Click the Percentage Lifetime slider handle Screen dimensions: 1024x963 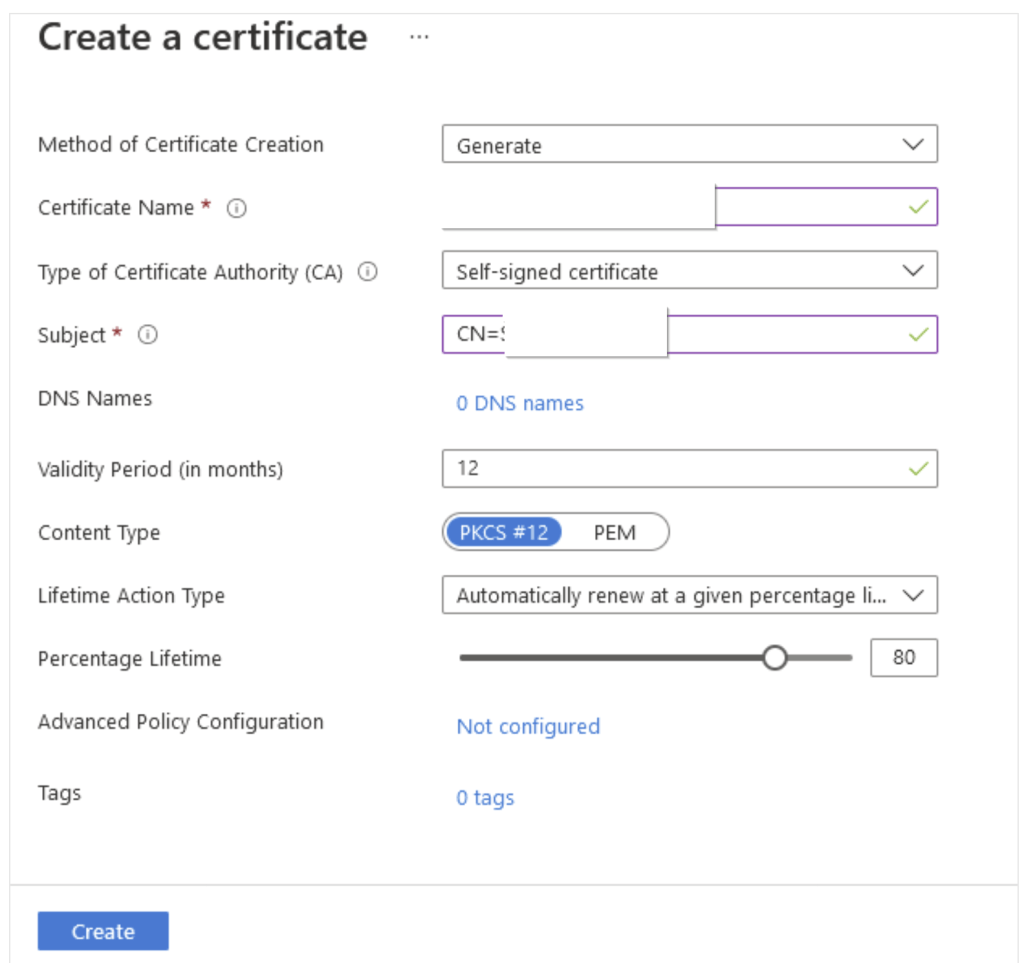(x=775, y=658)
